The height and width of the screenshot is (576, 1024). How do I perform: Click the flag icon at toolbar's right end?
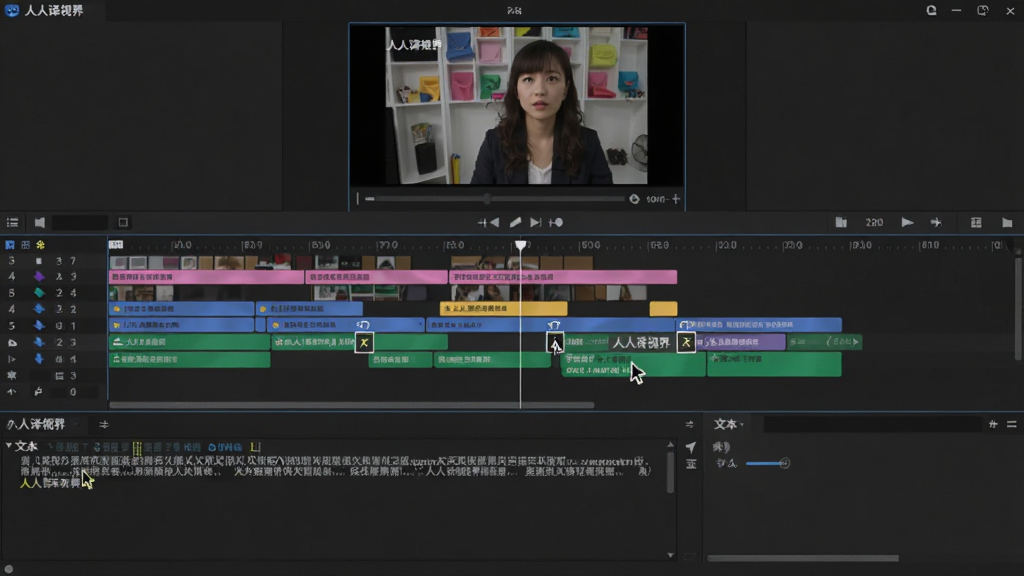pos(1007,223)
